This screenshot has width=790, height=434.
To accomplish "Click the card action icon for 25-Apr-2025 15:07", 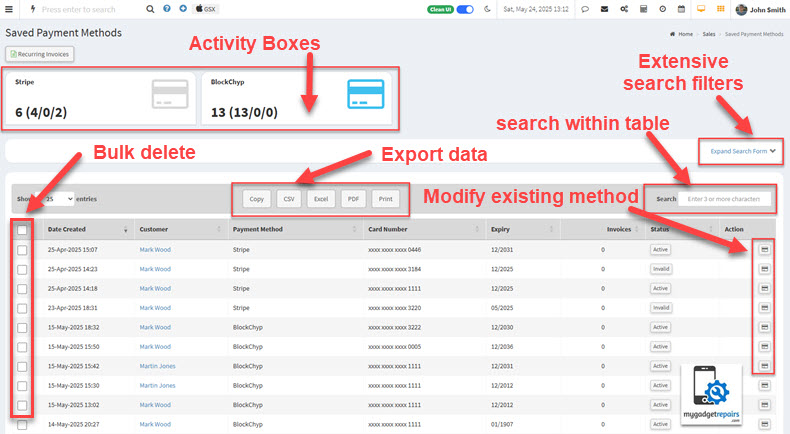I will click(764, 250).
